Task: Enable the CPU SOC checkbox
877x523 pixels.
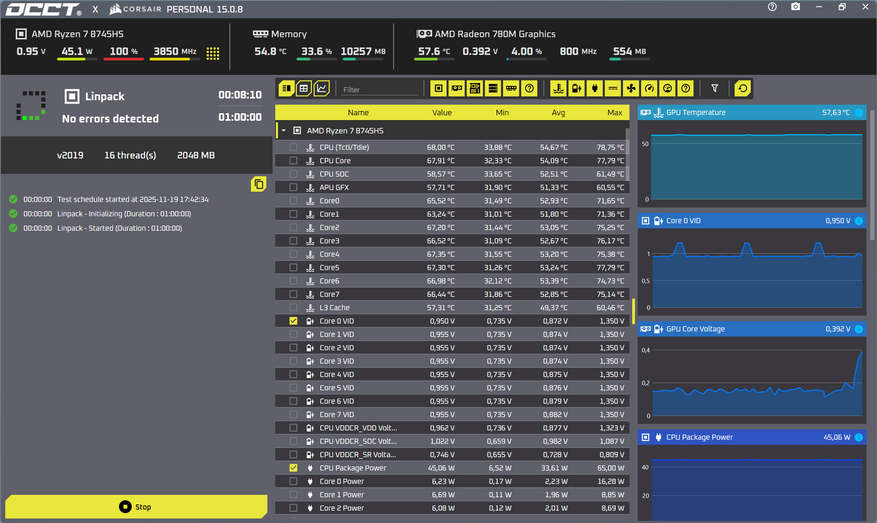Action: point(293,174)
